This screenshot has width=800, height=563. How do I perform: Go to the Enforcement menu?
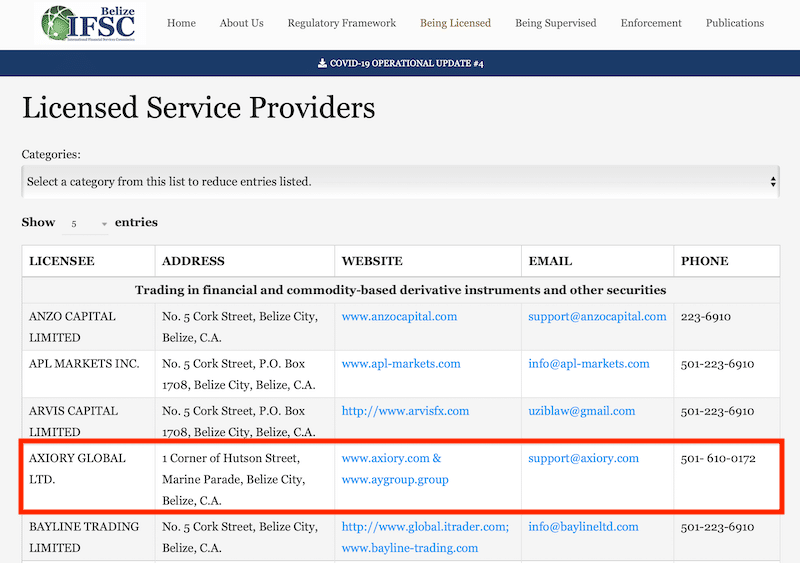pos(651,23)
